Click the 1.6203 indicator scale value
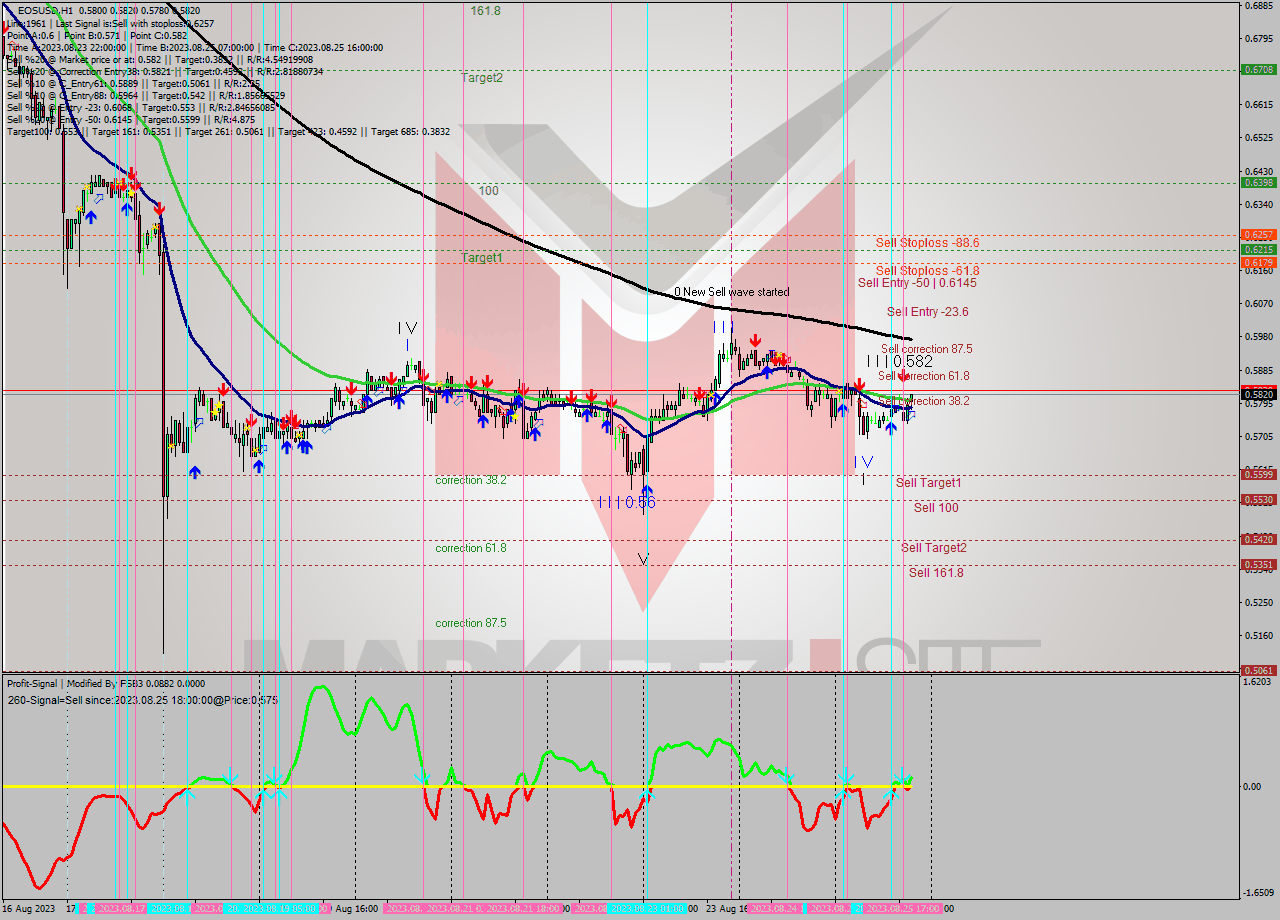This screenshot has width=1280, height=920. [x=1258, y=682]
